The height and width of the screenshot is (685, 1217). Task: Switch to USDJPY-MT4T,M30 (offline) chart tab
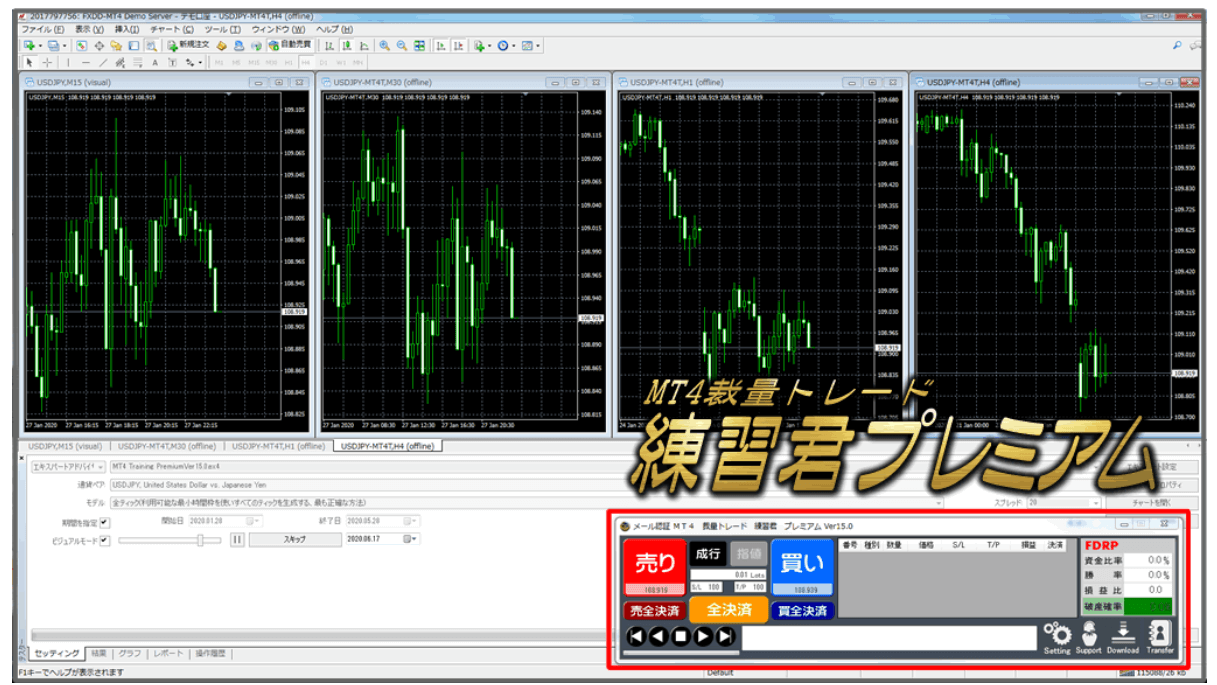[x=165, y=446]
